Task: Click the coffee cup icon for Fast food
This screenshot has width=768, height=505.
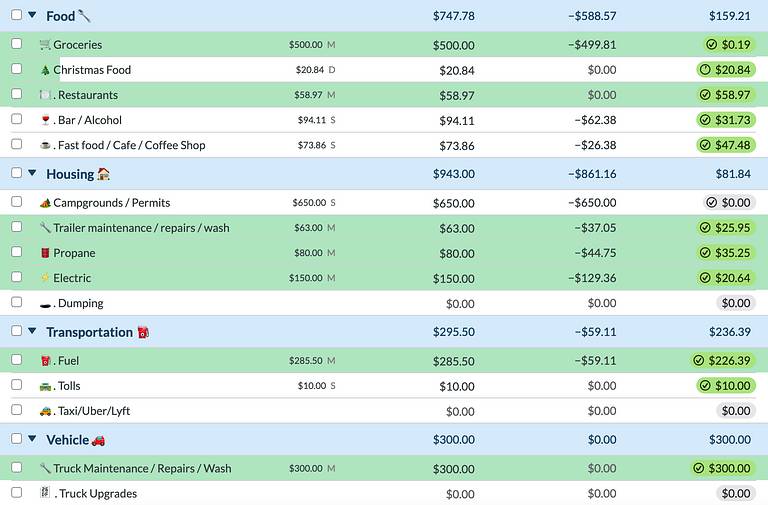Action: 45,145
